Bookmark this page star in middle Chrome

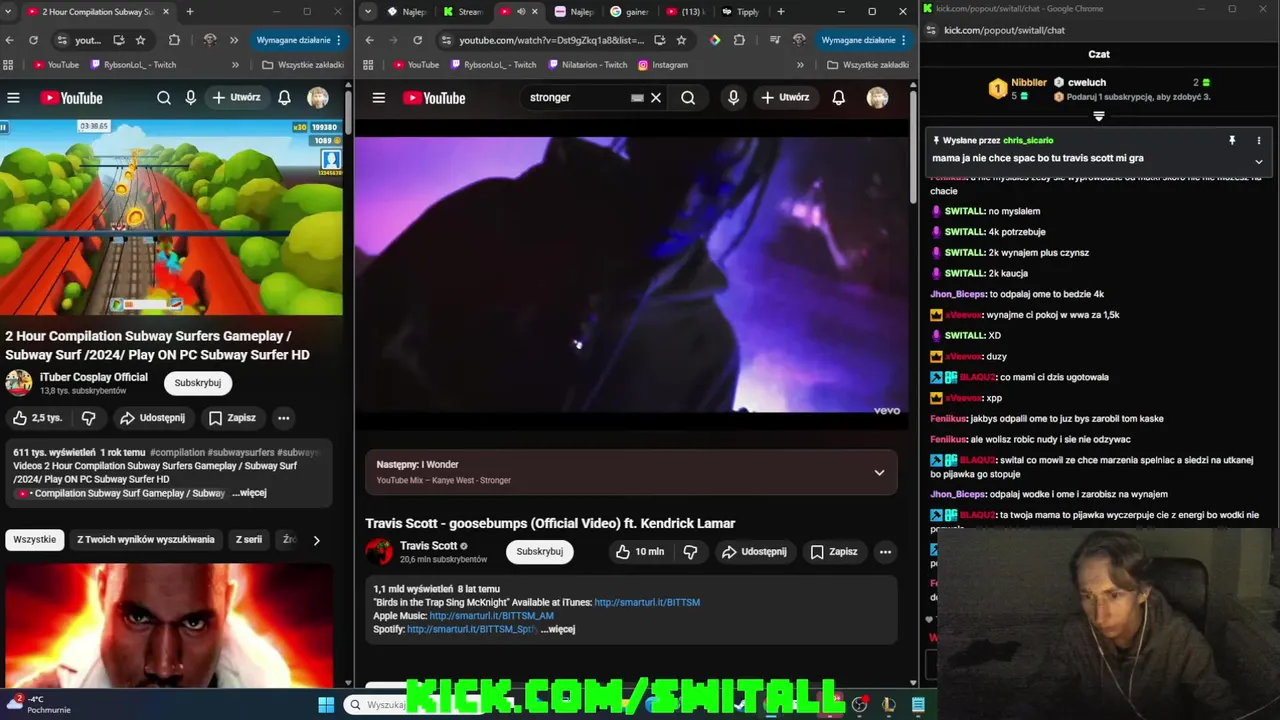(681, 40)
